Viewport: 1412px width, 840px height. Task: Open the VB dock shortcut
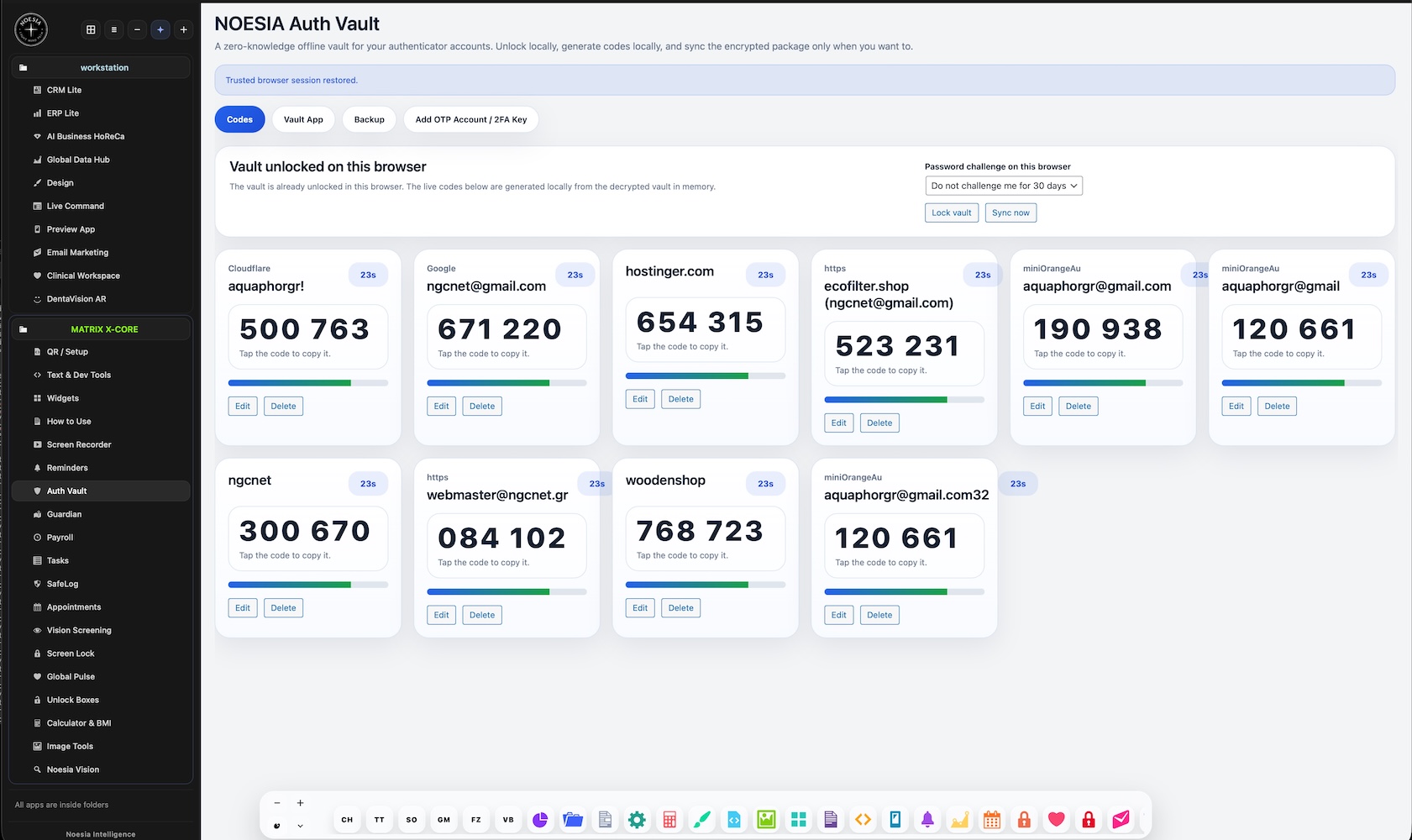pos(508,819)
